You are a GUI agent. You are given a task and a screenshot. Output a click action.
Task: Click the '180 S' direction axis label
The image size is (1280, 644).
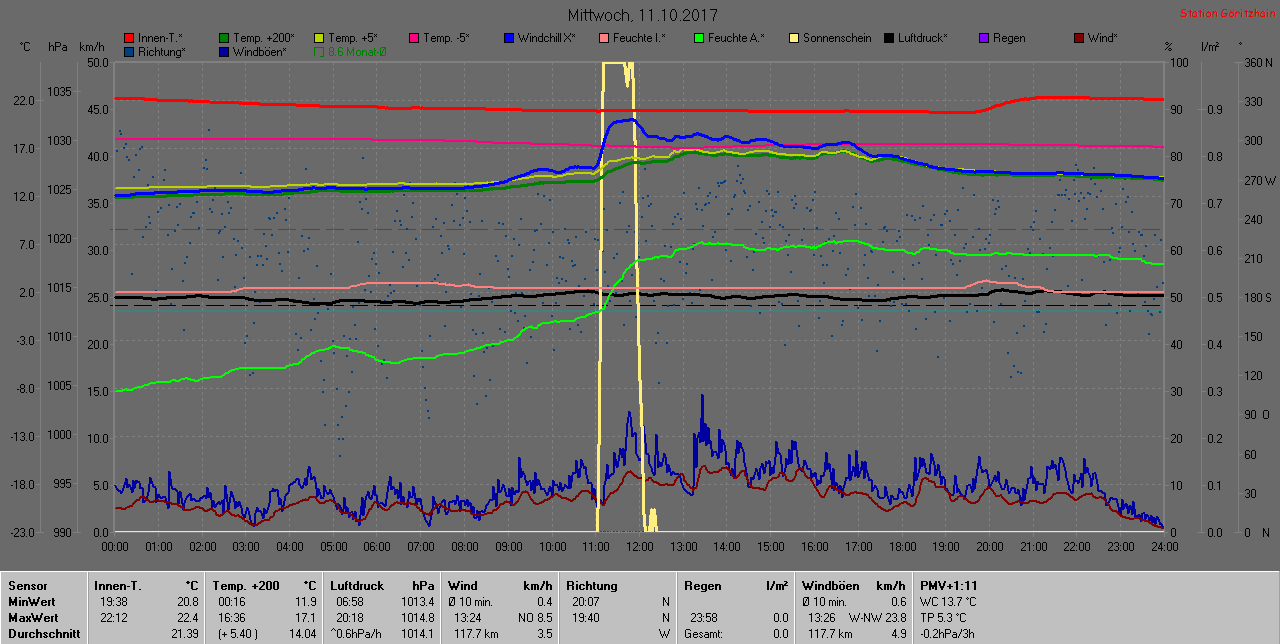(1258, 298)
